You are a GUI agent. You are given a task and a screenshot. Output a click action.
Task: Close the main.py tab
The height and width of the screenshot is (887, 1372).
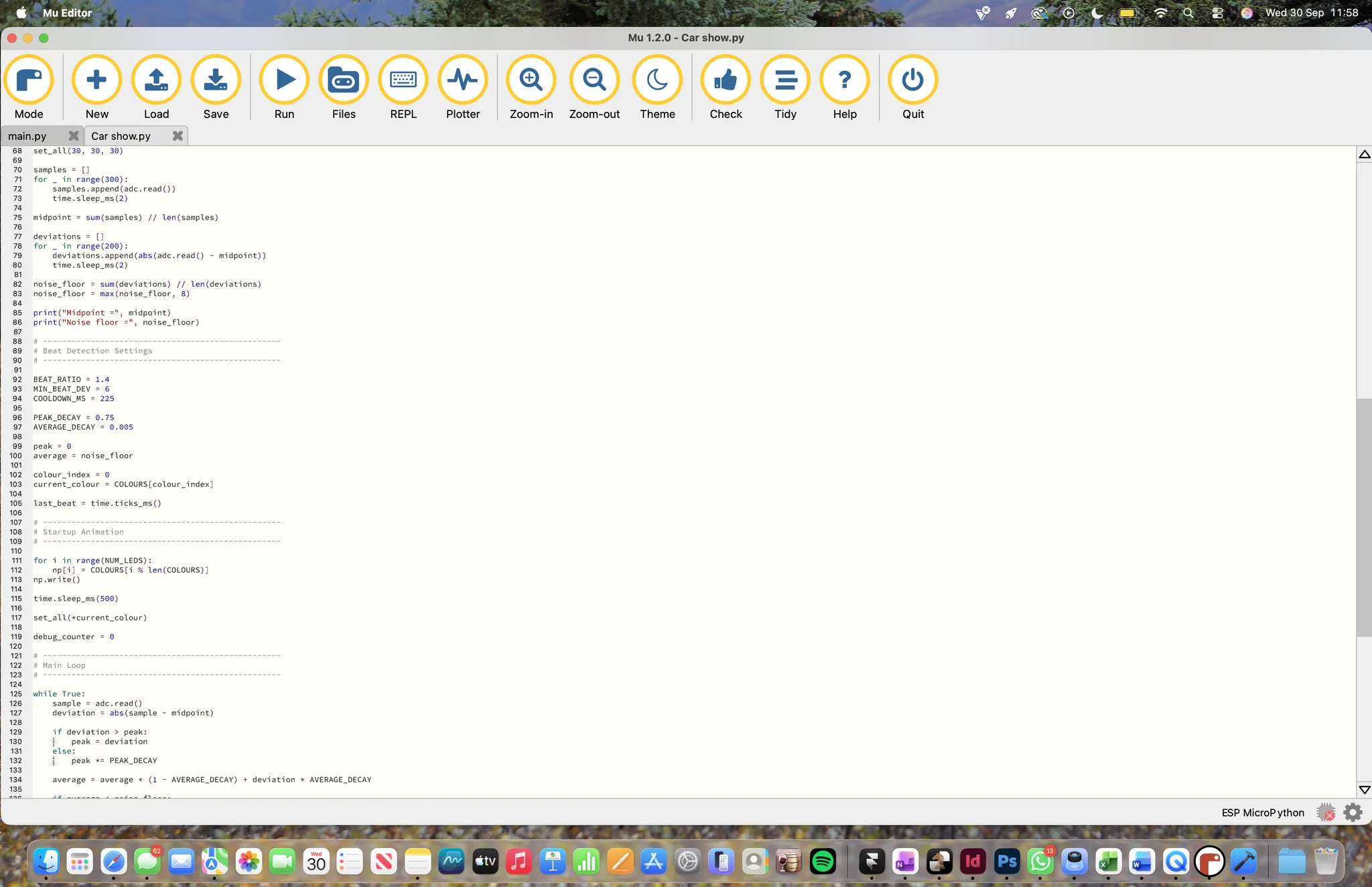coord(74,136)
